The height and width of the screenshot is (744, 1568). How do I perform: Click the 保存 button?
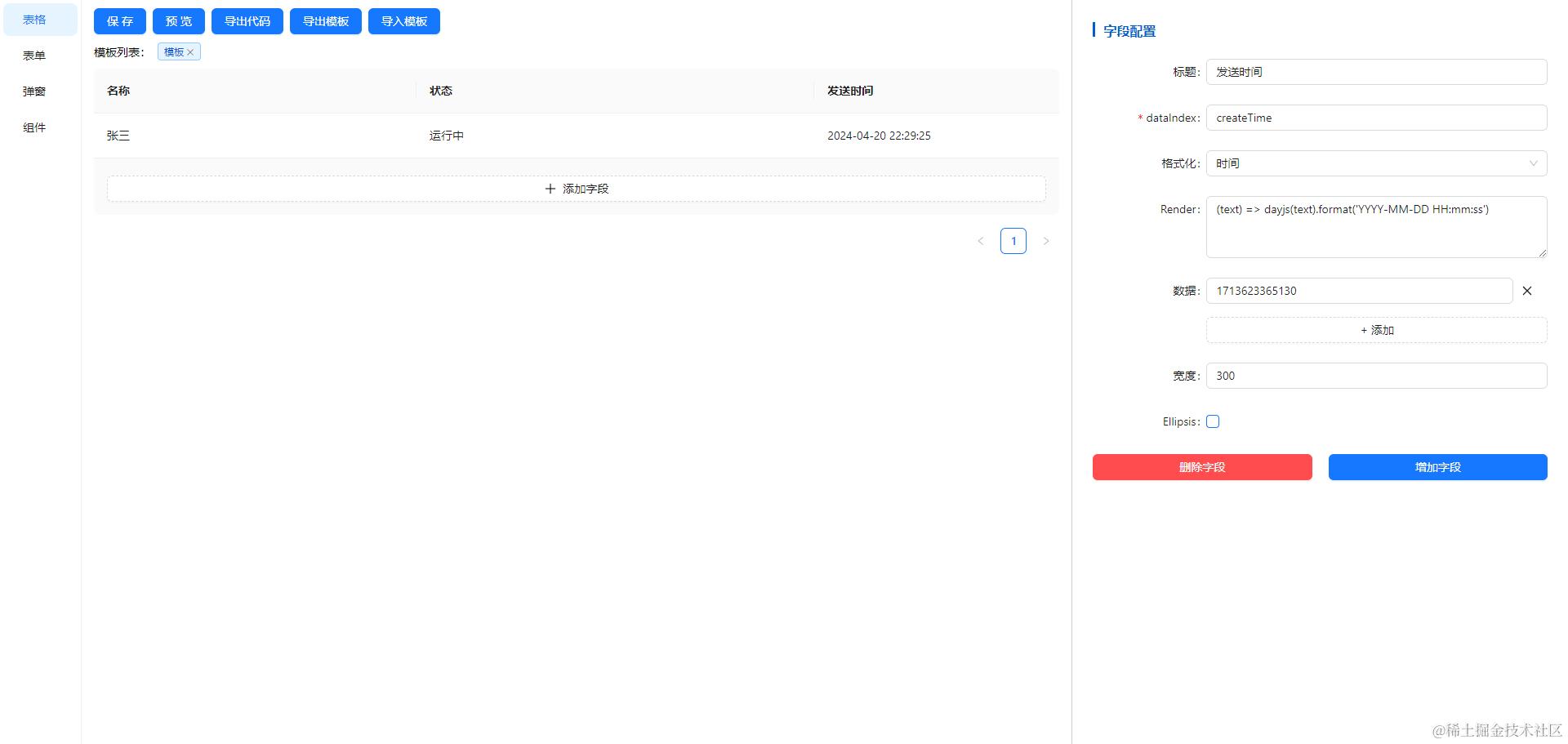point(120,21)
